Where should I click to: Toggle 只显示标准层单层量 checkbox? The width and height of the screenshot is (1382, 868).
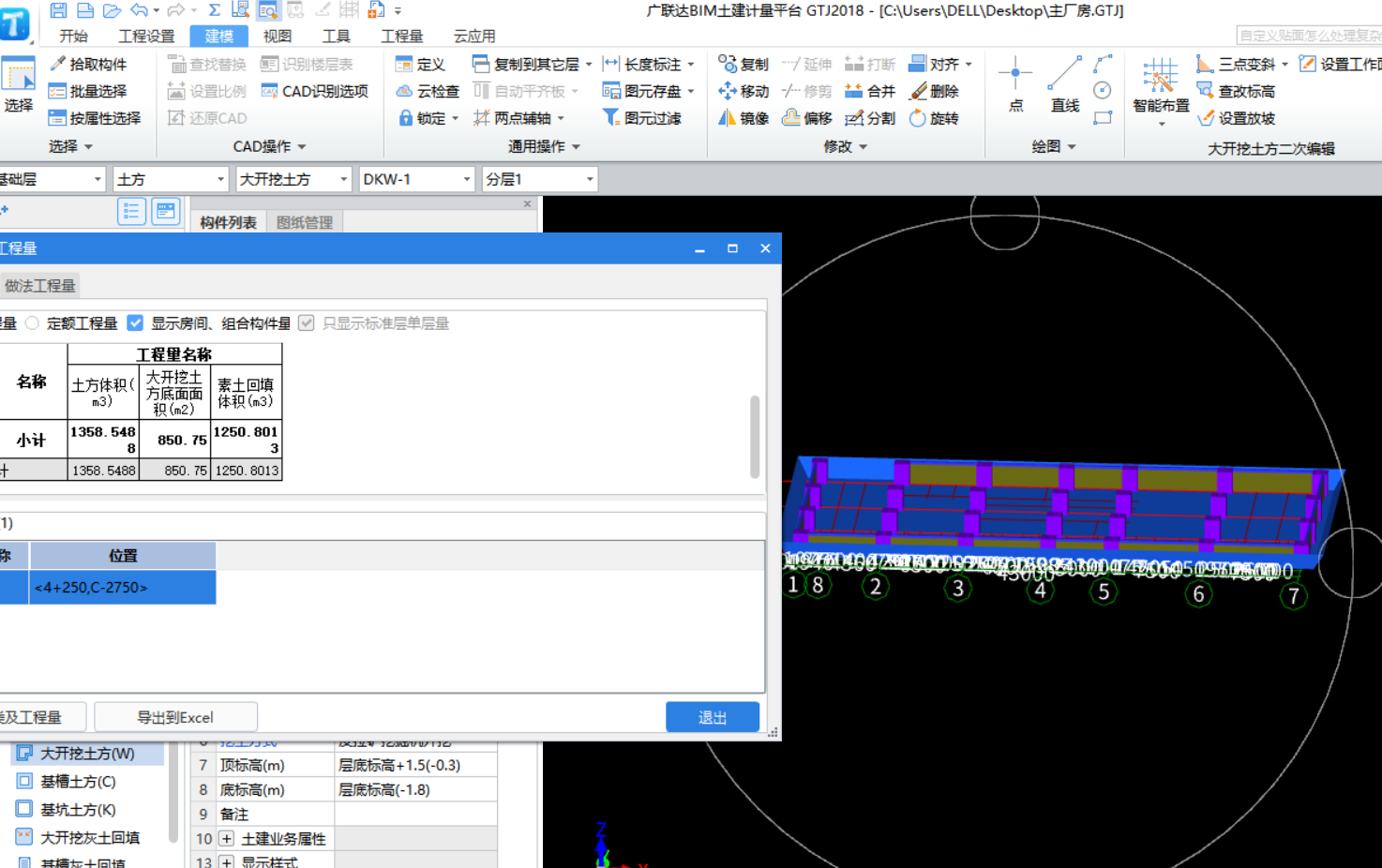pyautogui.click(x=307, y=323)
